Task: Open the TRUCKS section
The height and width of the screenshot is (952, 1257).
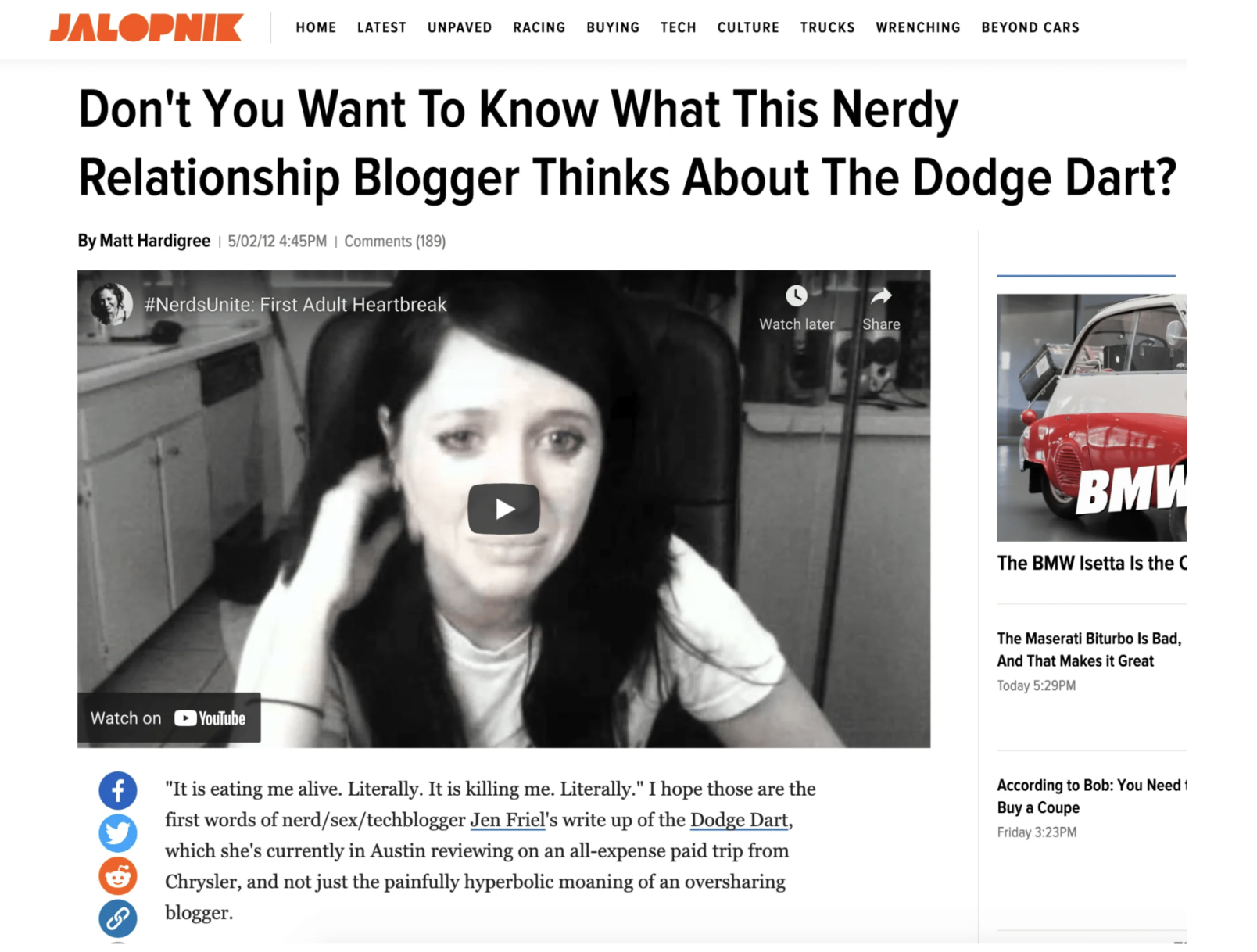Action: tap(828, 27)
